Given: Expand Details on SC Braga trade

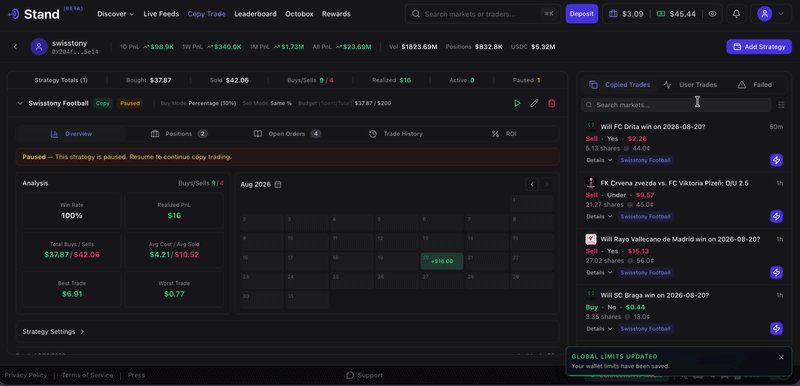Looking at the screenshot, I should (x=599, y=328).
